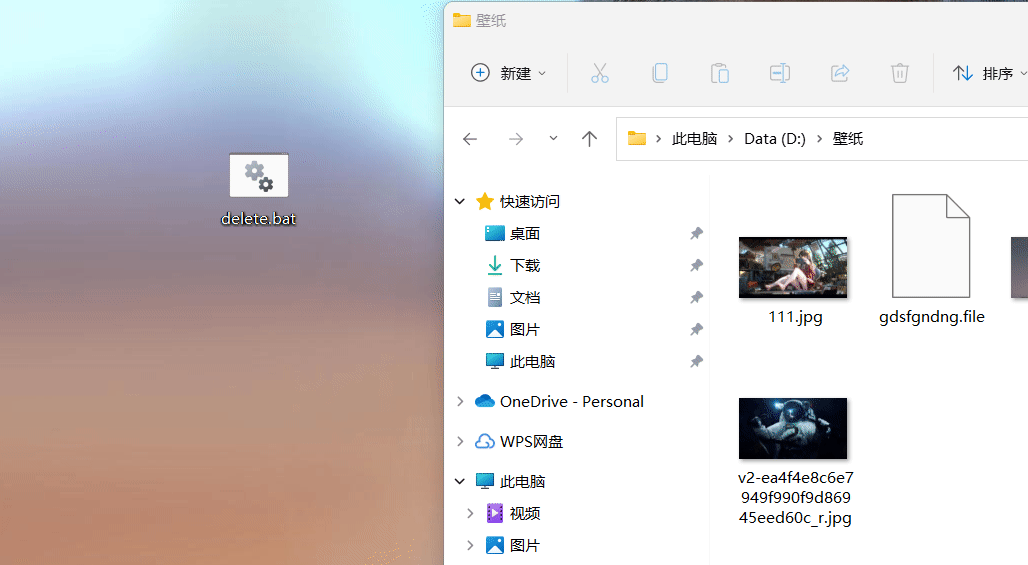Expand the 图片 node under 此电脑 tree
1028x565 pixels.
pos(470,545)
